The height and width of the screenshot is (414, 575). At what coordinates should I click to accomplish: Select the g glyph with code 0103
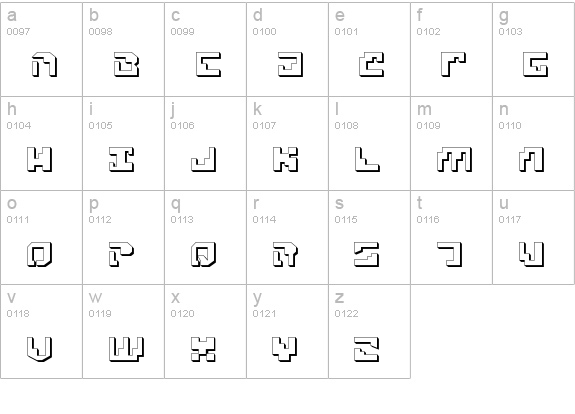point(536,65)
